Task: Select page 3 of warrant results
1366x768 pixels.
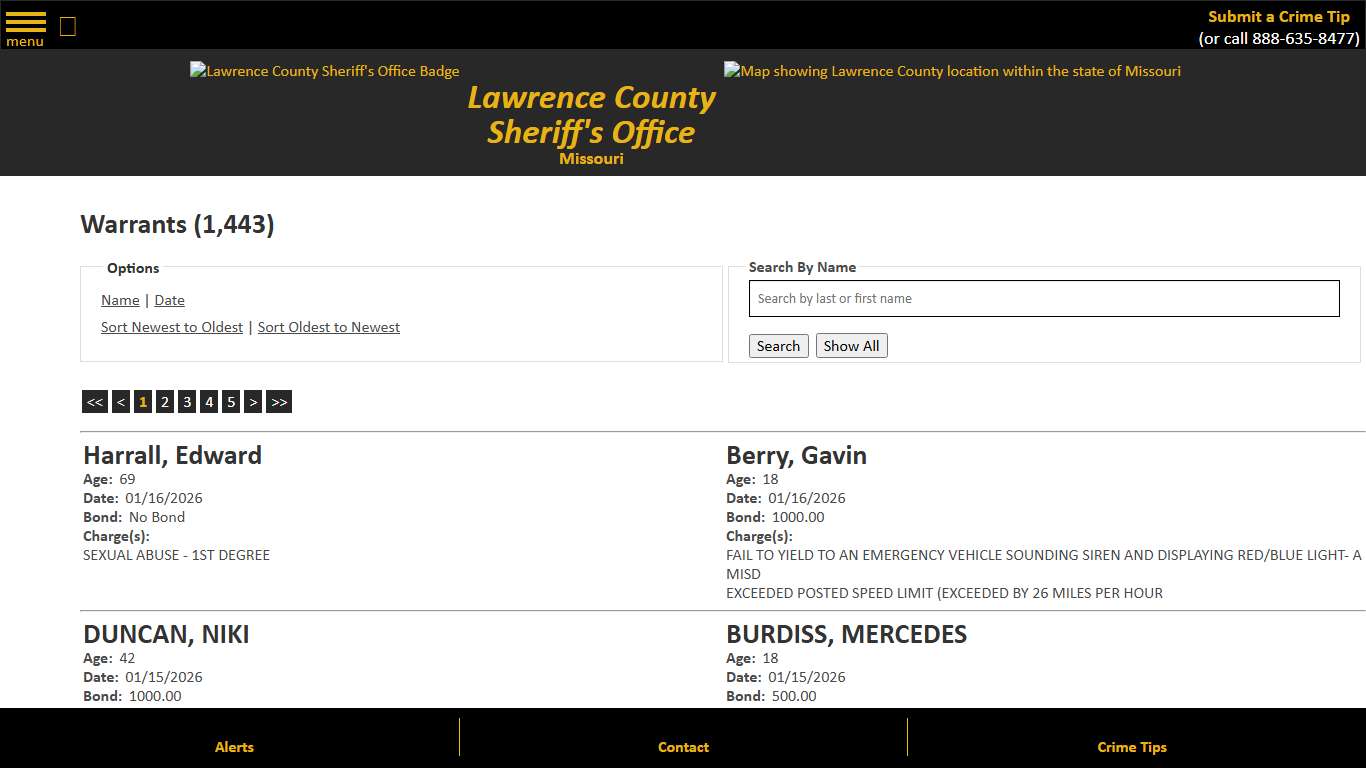Action: [x=187, y=401]
